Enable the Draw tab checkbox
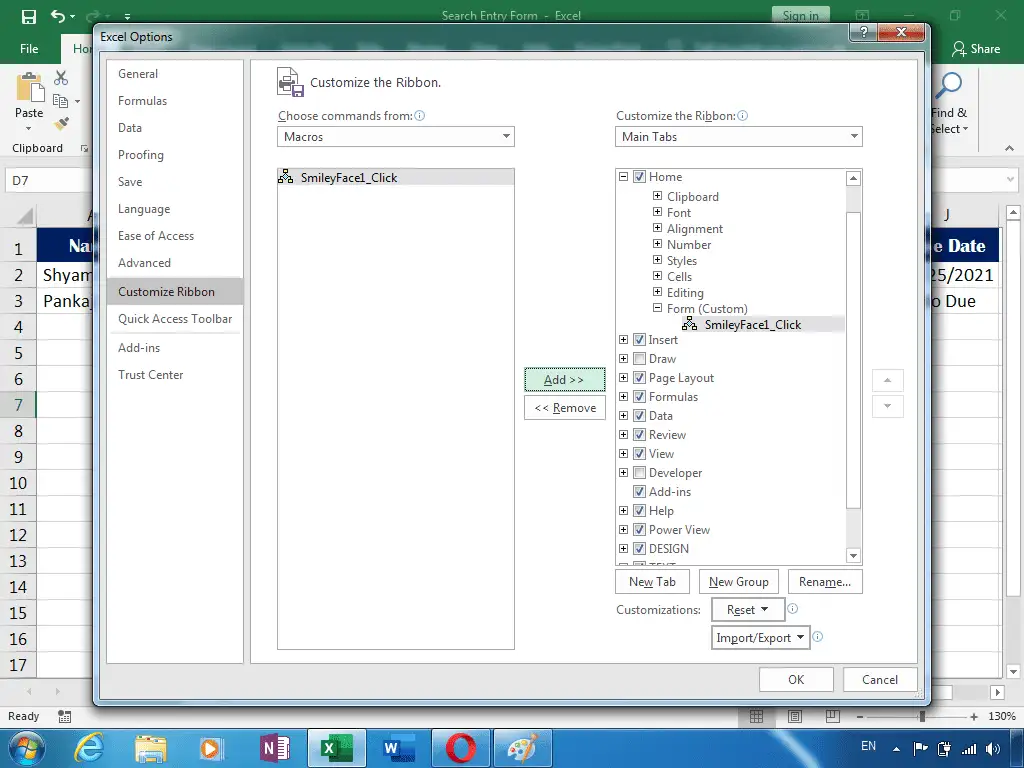 (x=639, y=359)
